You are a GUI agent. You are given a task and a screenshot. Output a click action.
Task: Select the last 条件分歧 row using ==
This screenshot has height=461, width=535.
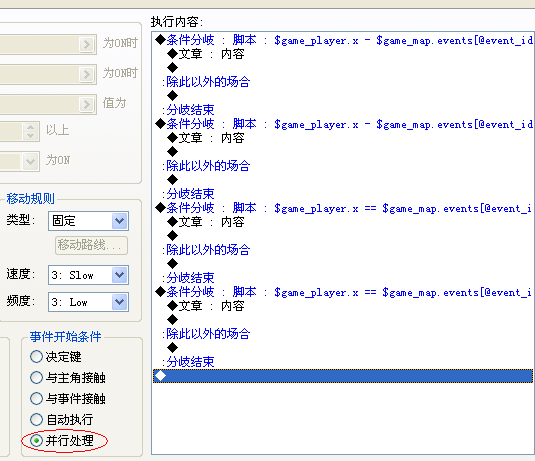click(343, 292)
